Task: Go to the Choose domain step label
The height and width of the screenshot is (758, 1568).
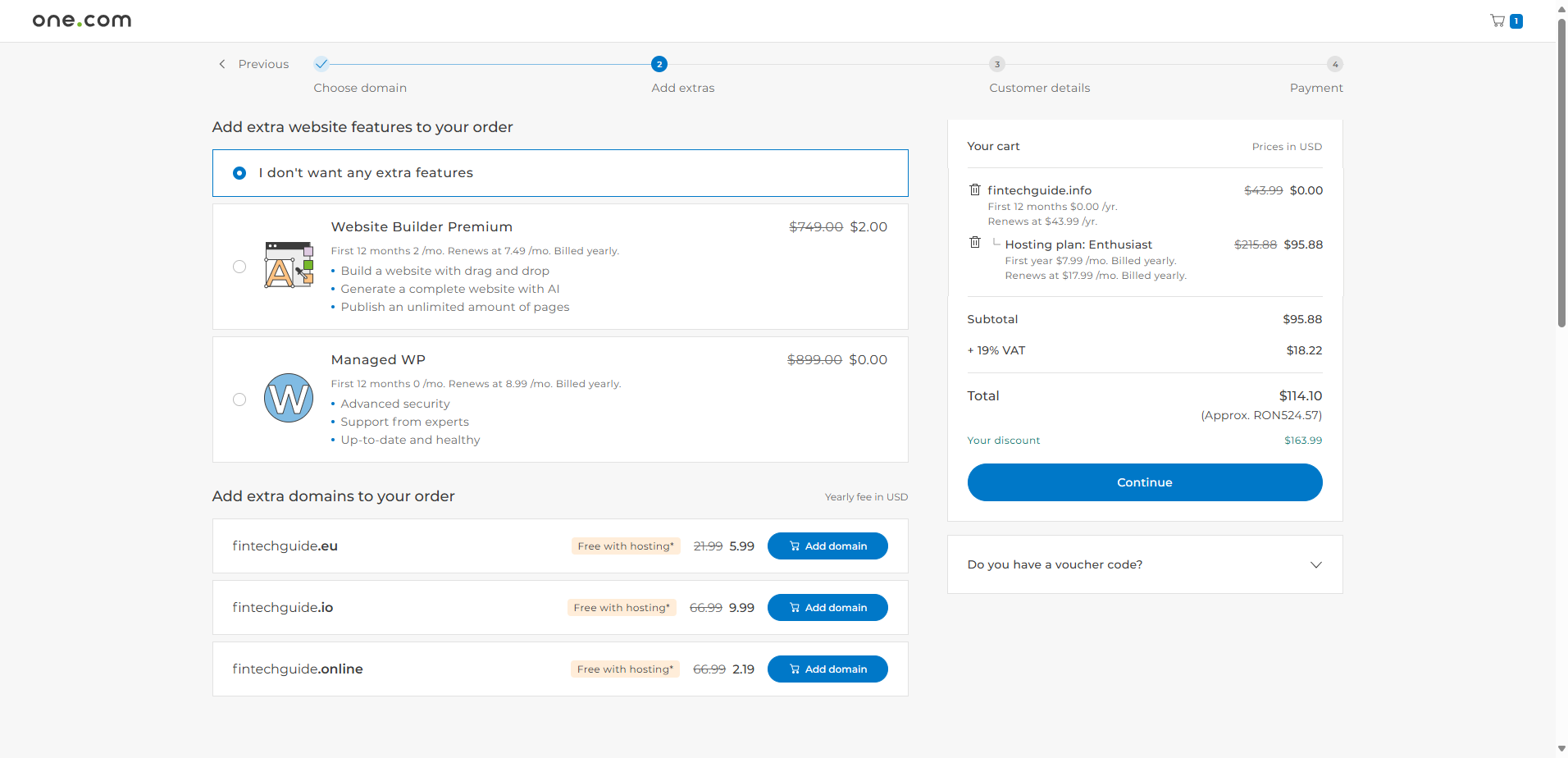Action: [360, 88]
